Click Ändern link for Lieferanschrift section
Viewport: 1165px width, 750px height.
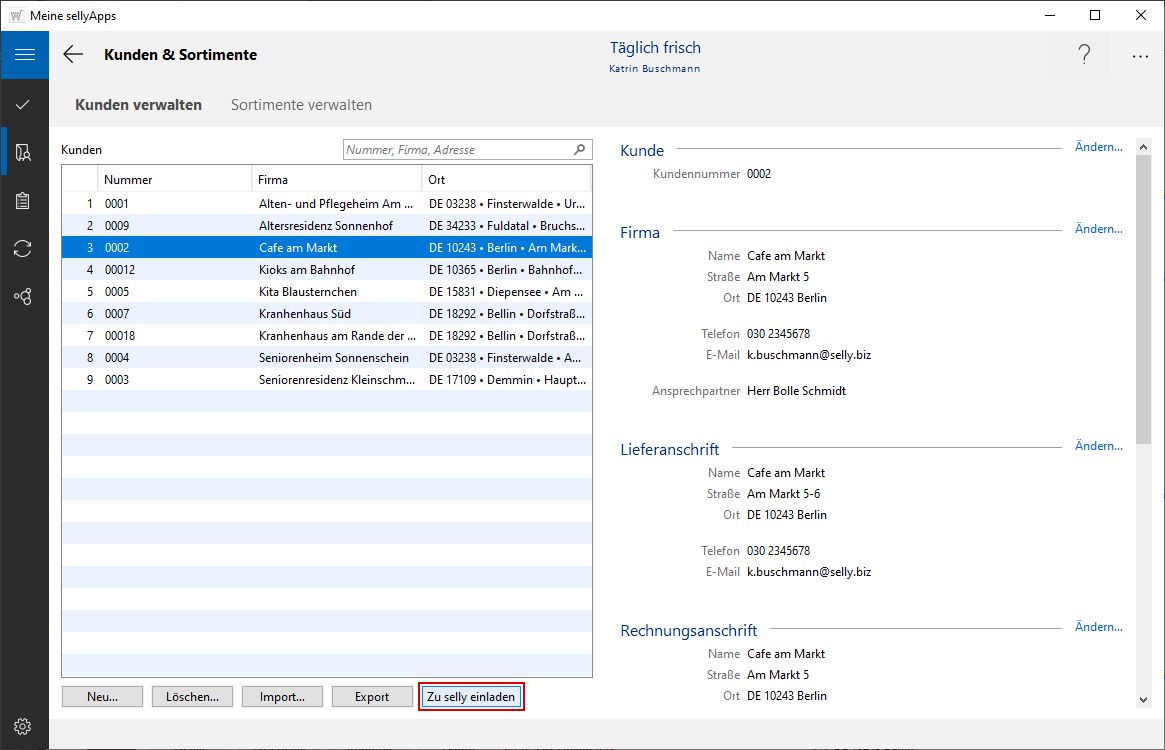(1098, 446)
